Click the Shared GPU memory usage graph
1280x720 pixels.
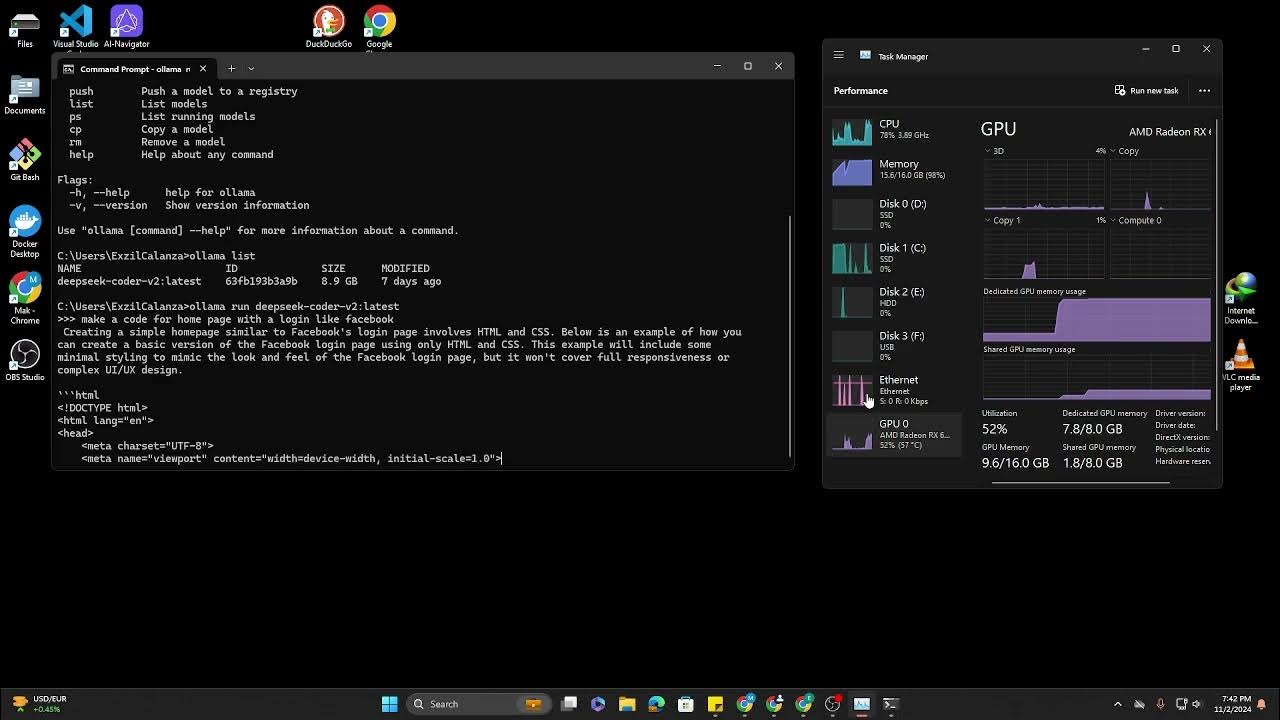(x=1096, y=378)
